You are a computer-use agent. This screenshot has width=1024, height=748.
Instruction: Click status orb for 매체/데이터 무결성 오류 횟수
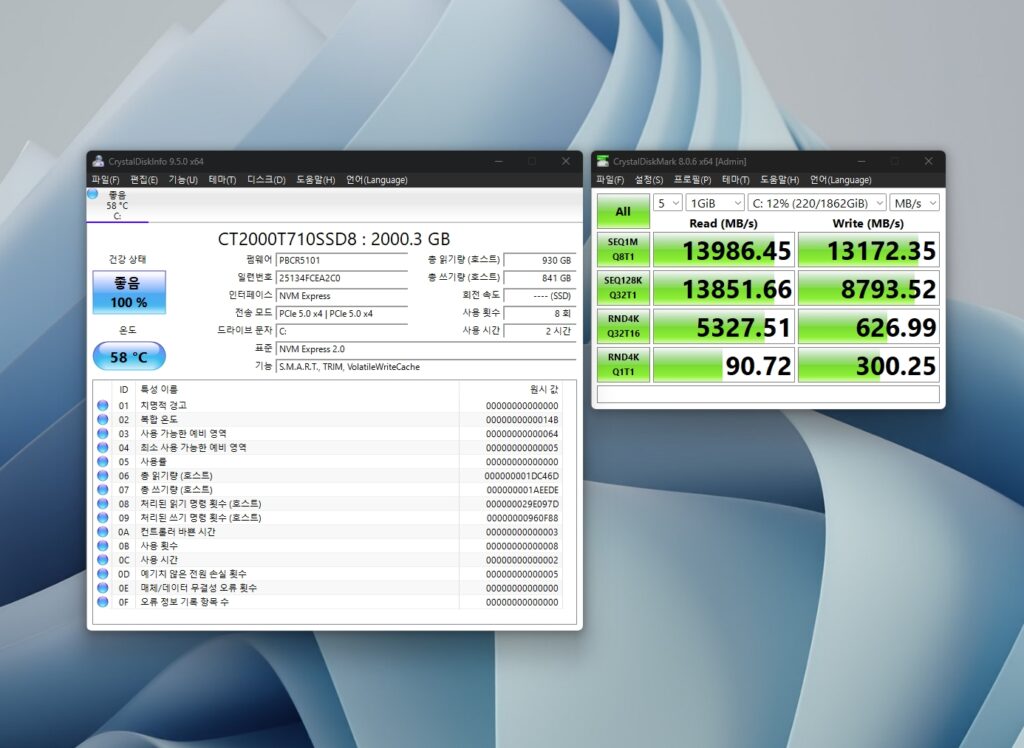[x=103, y=588]
